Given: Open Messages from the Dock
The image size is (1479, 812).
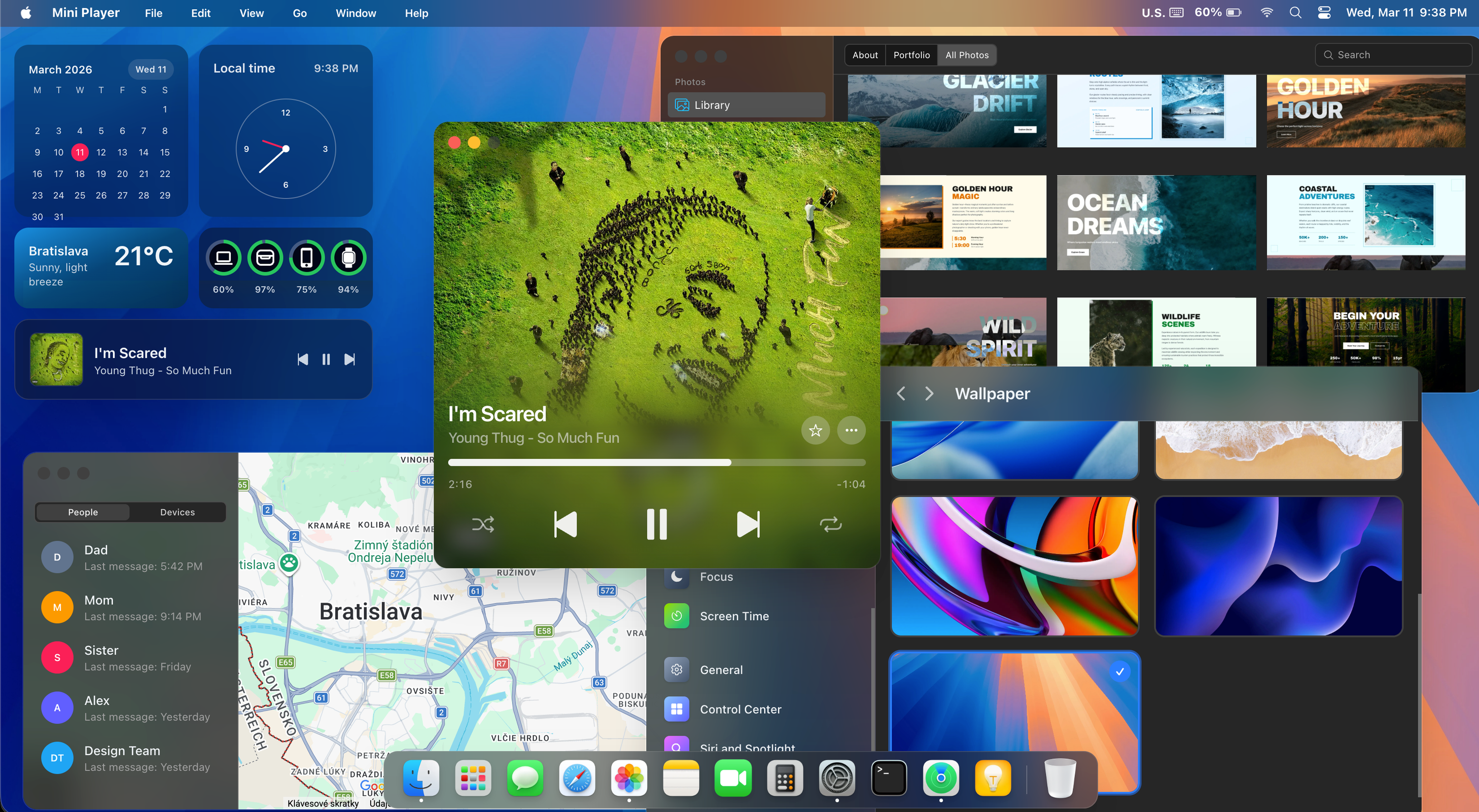Looking at the screenshot, I should coord(525,778).
